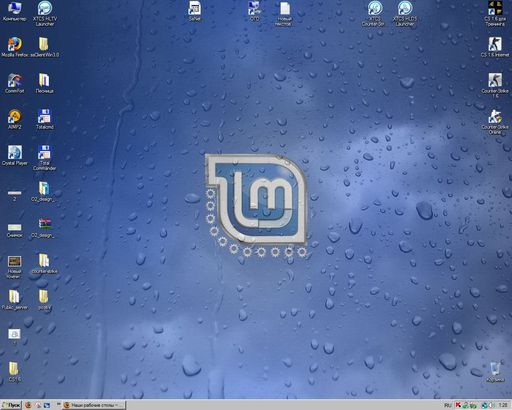This screenshot has width=512, height=410.
Task: Select the XTCS HLDS Launcher icon
Action: click(405, 13)
